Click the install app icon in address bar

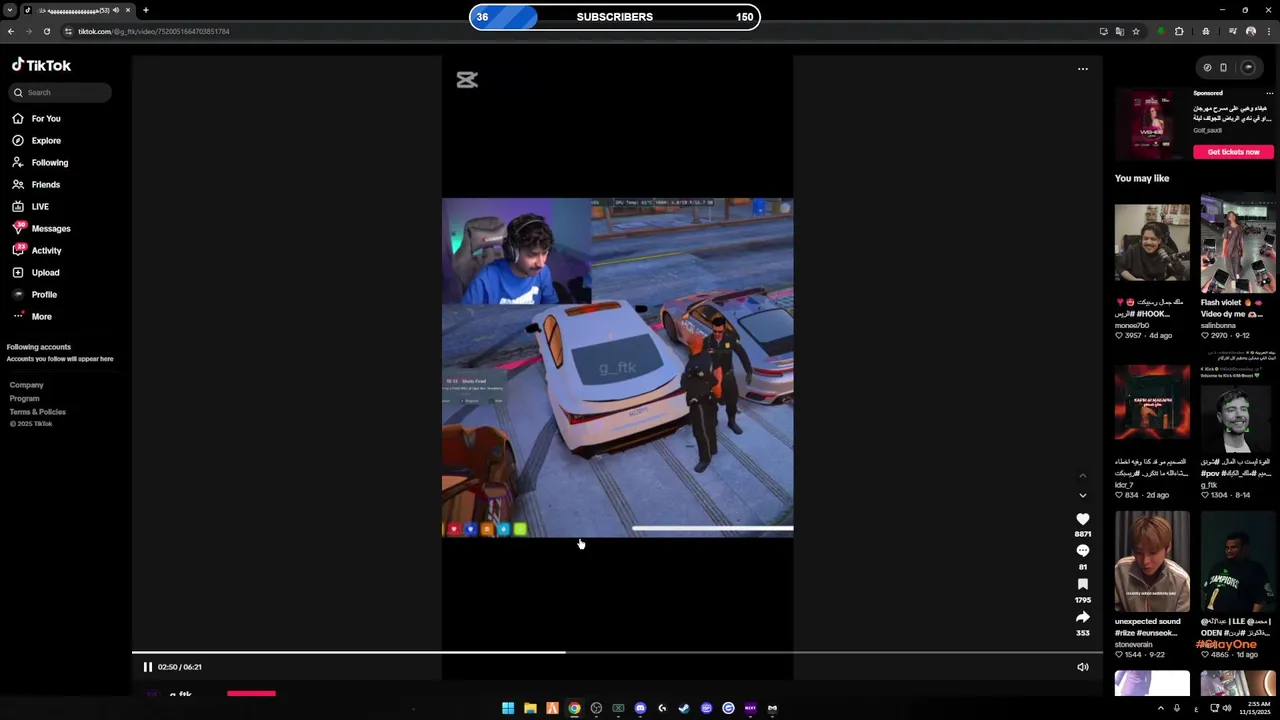pyautogui.click(x=1103, y=31)
